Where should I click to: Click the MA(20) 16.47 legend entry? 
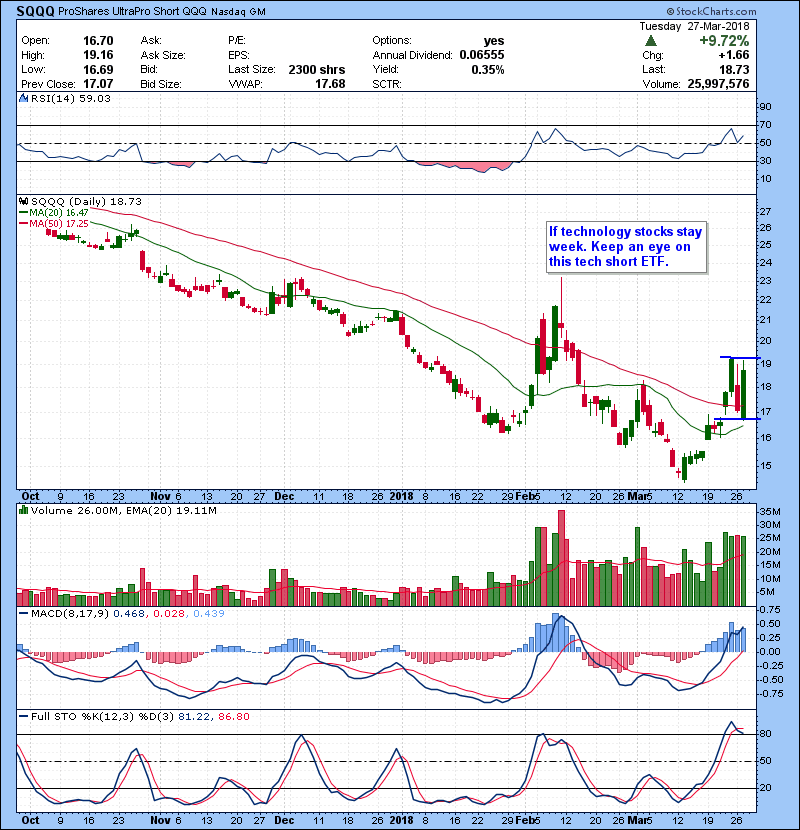tap(54, 213)
